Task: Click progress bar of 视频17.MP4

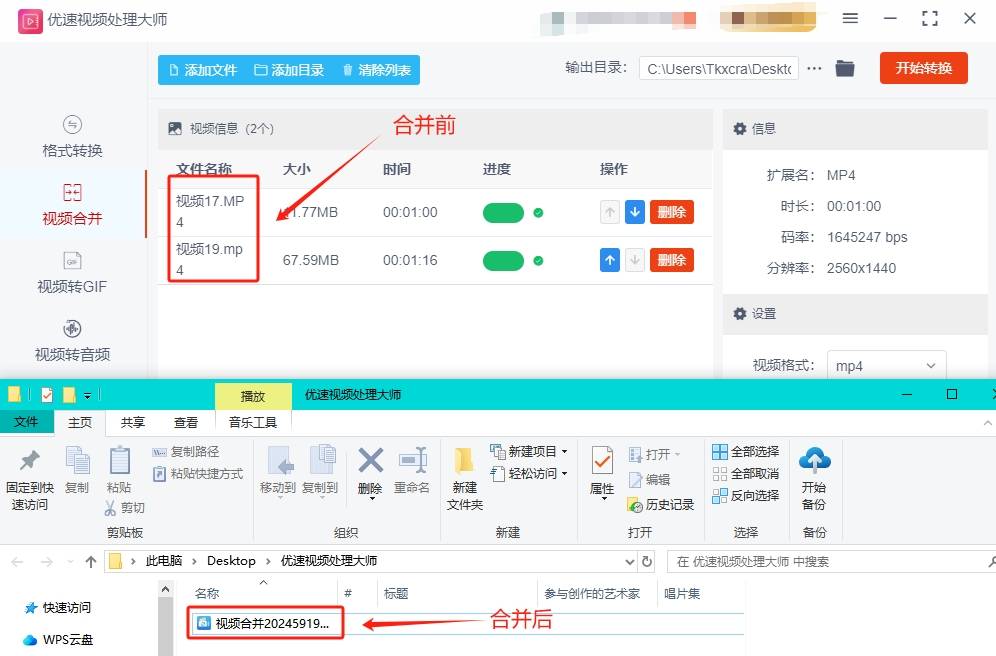Action: (x=503, y=211)
